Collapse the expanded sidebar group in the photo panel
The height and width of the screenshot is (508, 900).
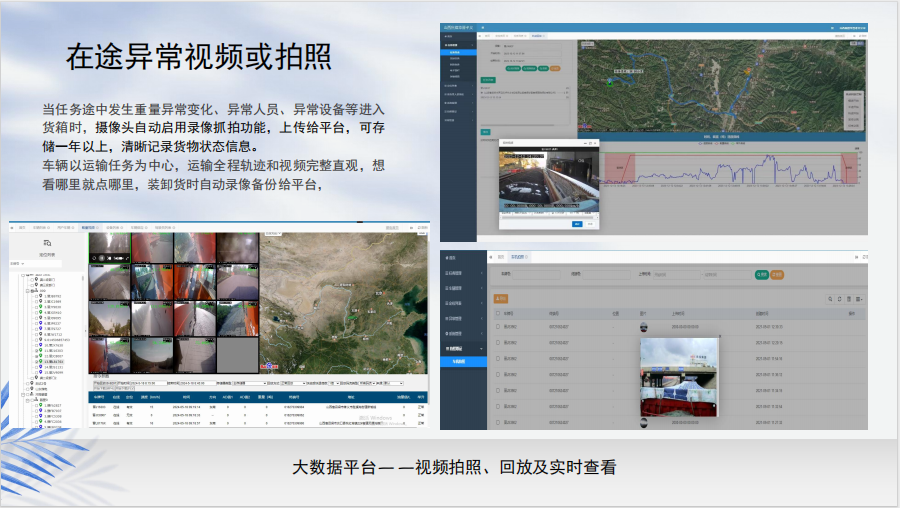pyautogui.click(x=462, y=347)
